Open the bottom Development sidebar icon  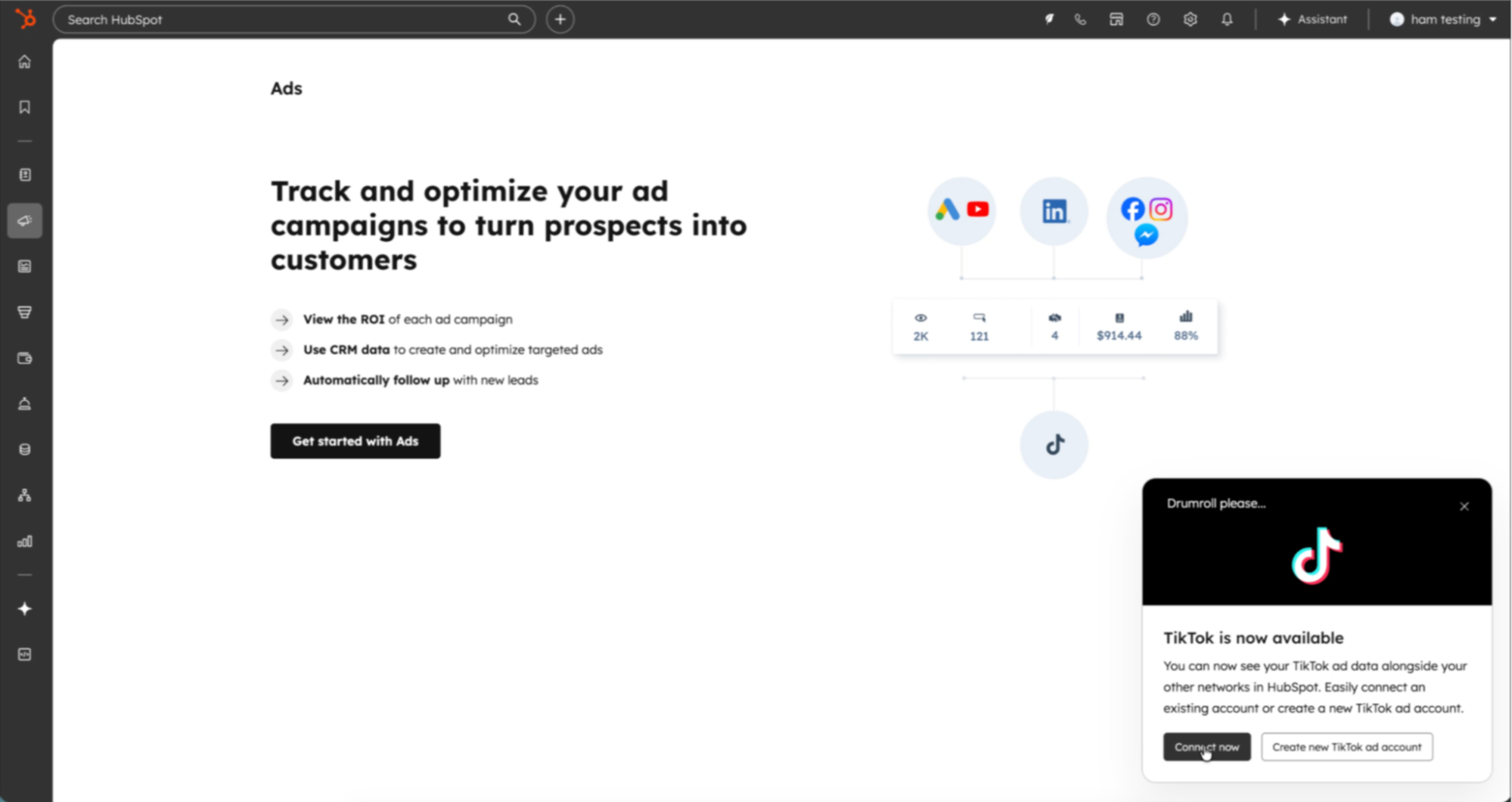click(x=25, y=654)
